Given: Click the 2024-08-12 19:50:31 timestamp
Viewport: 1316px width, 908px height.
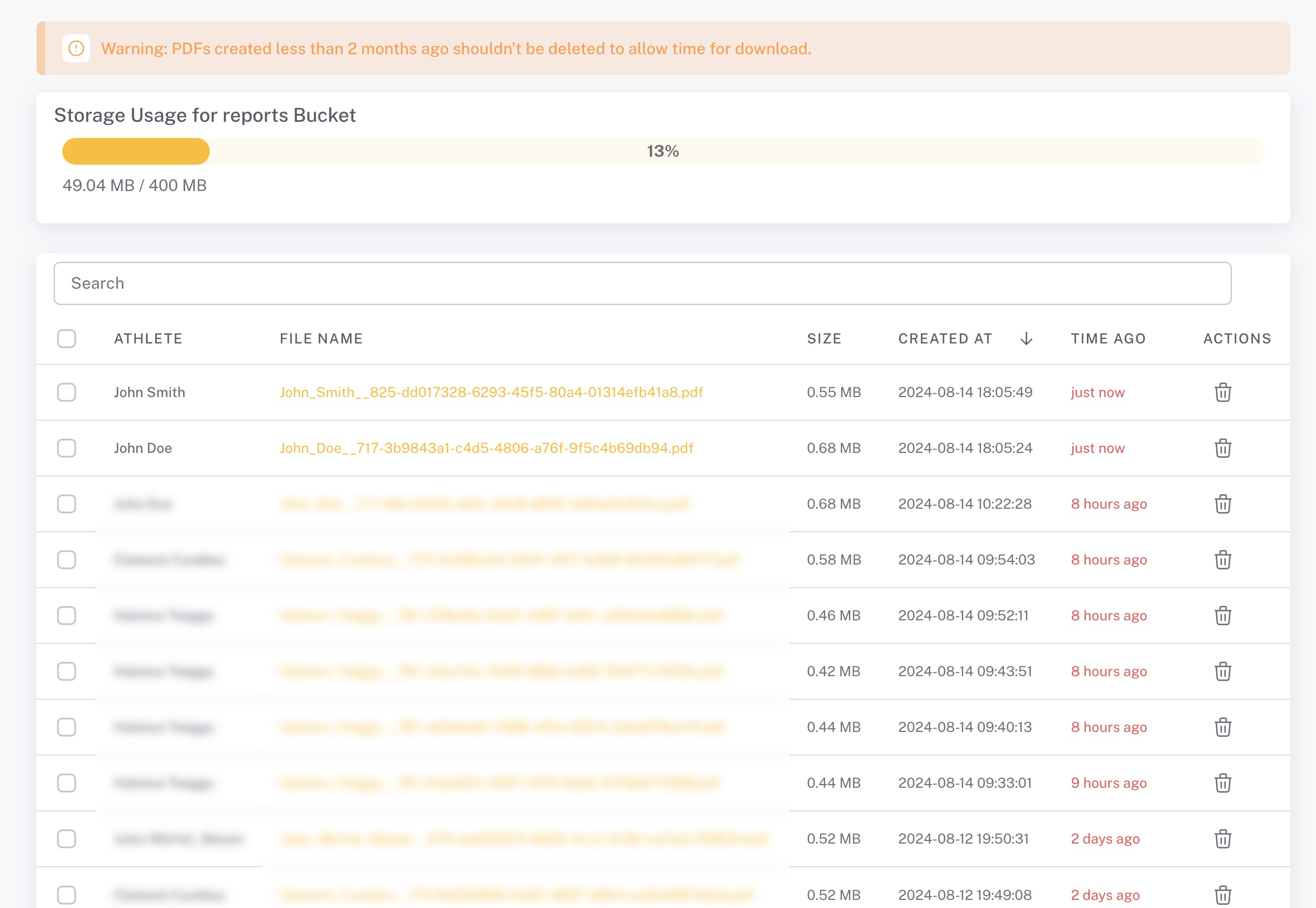Looking at the screenshot, I should (963, 839).
